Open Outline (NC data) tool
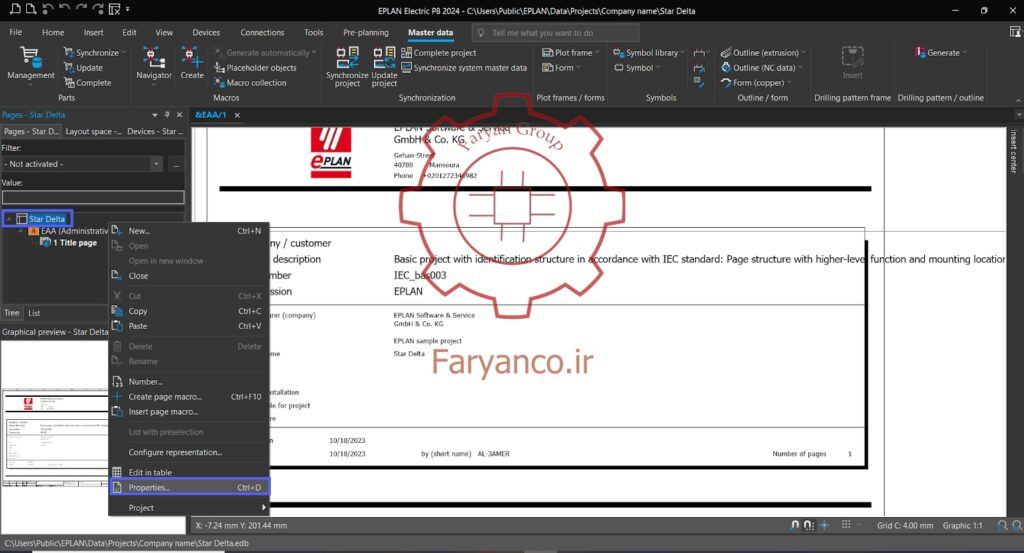This screenshot has width=1024, height=553. pos(760,67)
